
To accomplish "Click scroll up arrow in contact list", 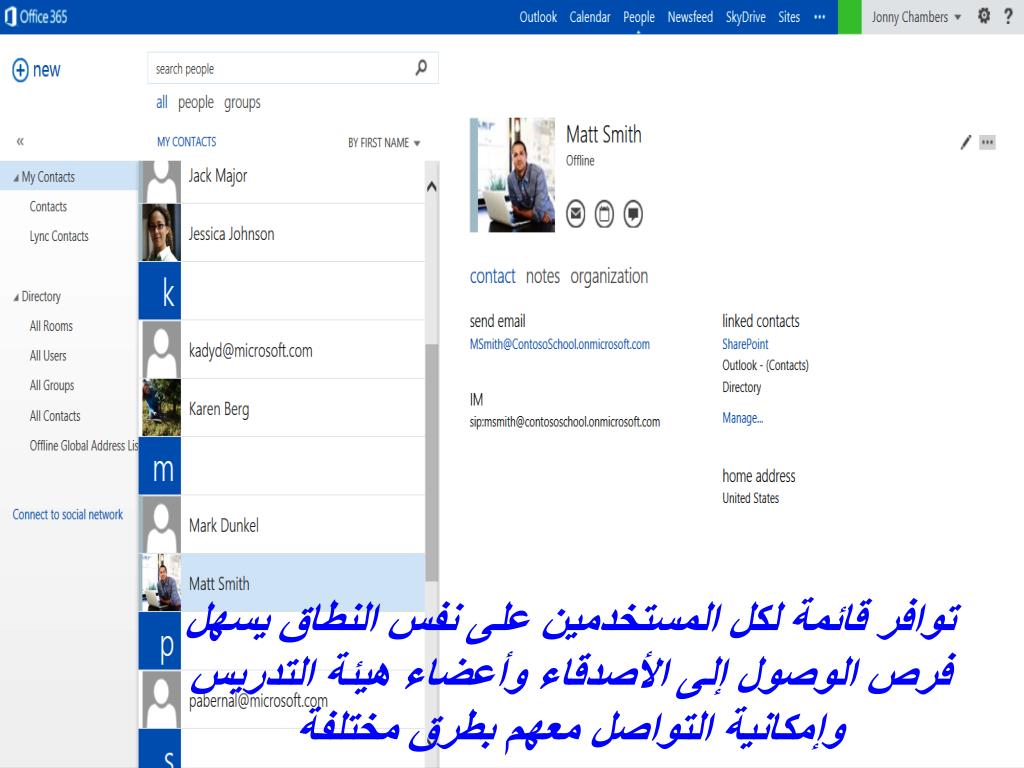I will [x=432, y=187].
